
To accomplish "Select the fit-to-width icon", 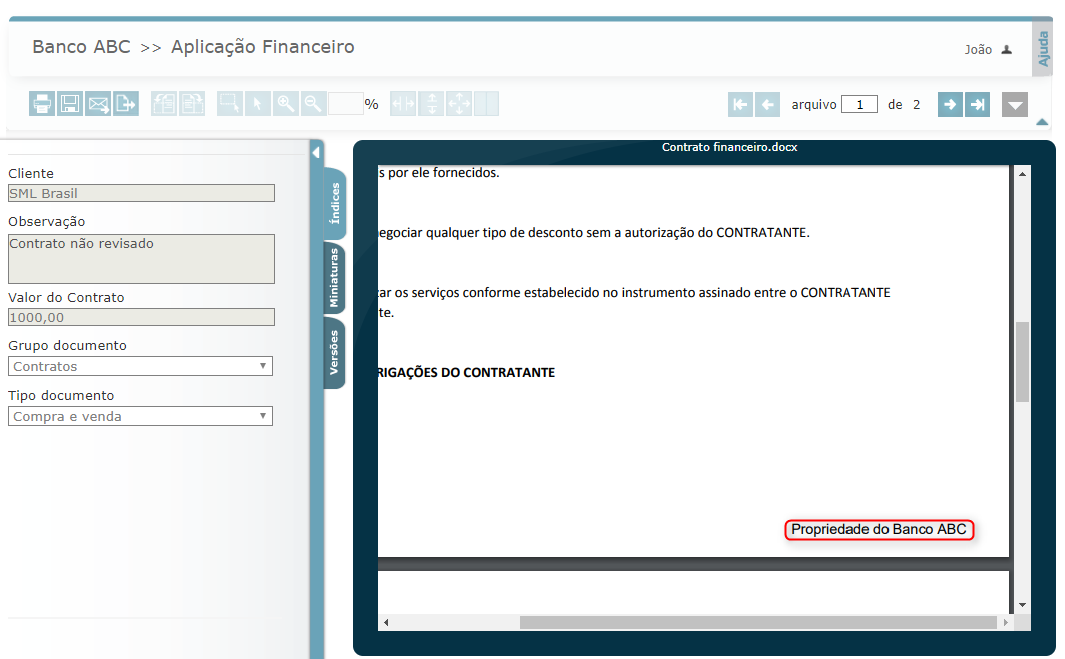I will pos(404,103).
